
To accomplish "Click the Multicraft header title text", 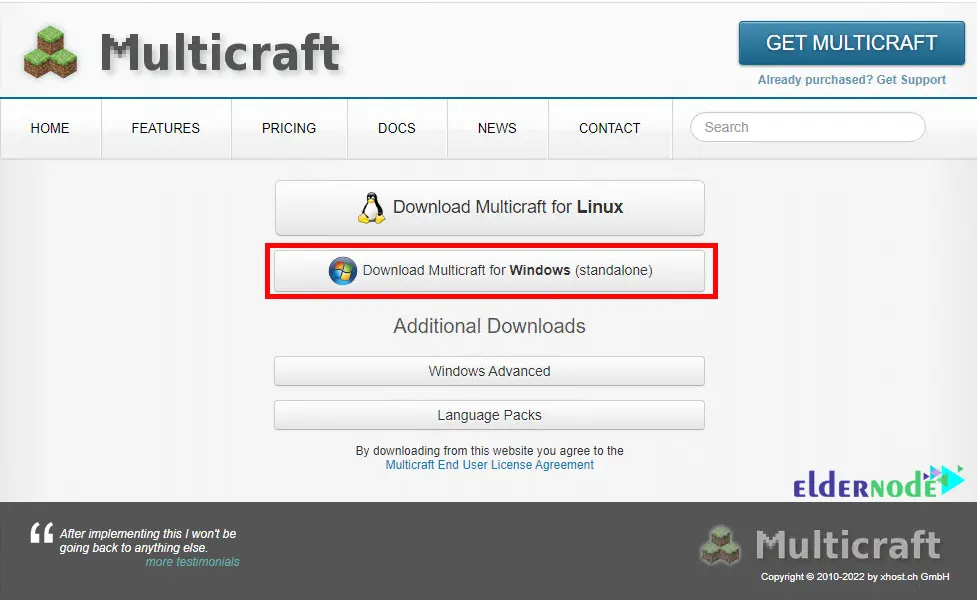I will [221, 53].
